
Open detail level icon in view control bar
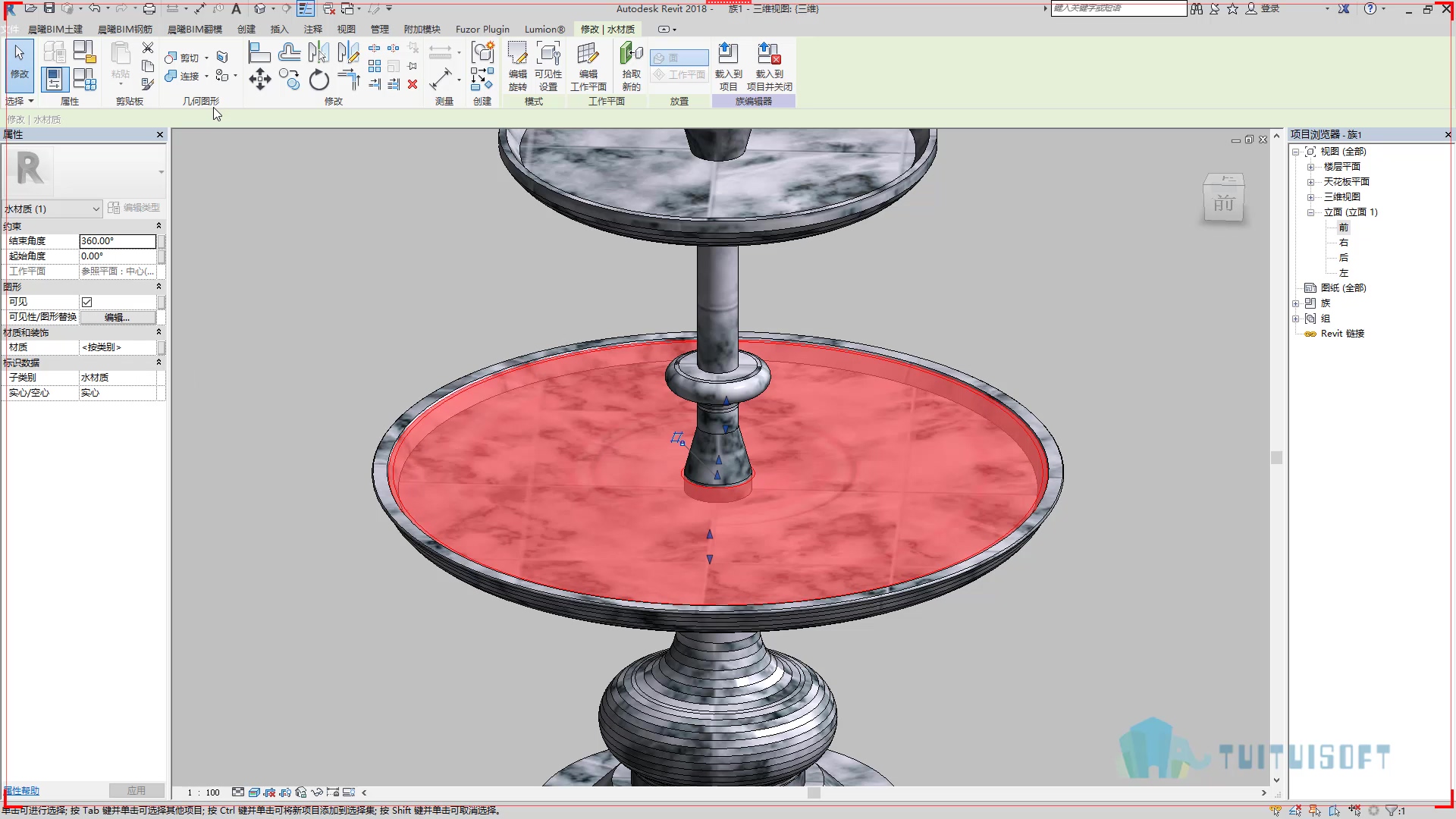tap(238, 792)
